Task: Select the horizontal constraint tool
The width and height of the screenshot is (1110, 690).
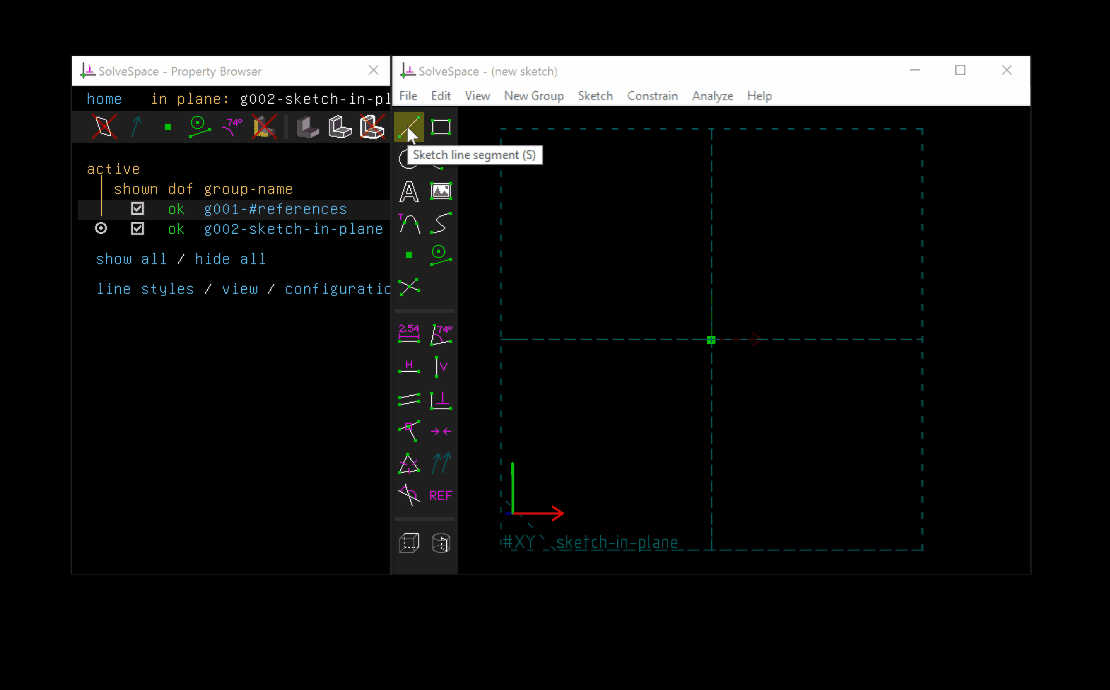Action: point(409,366)
